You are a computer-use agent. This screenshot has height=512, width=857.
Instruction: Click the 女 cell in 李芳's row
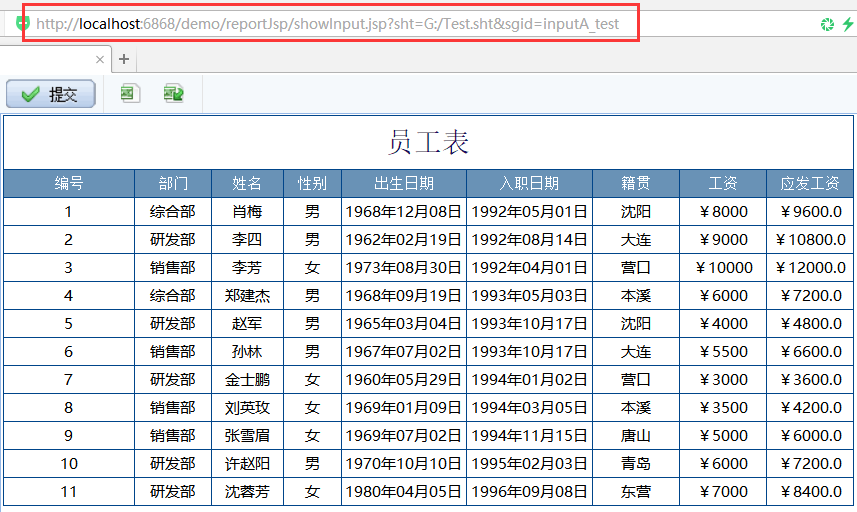(x=312, y=267)
